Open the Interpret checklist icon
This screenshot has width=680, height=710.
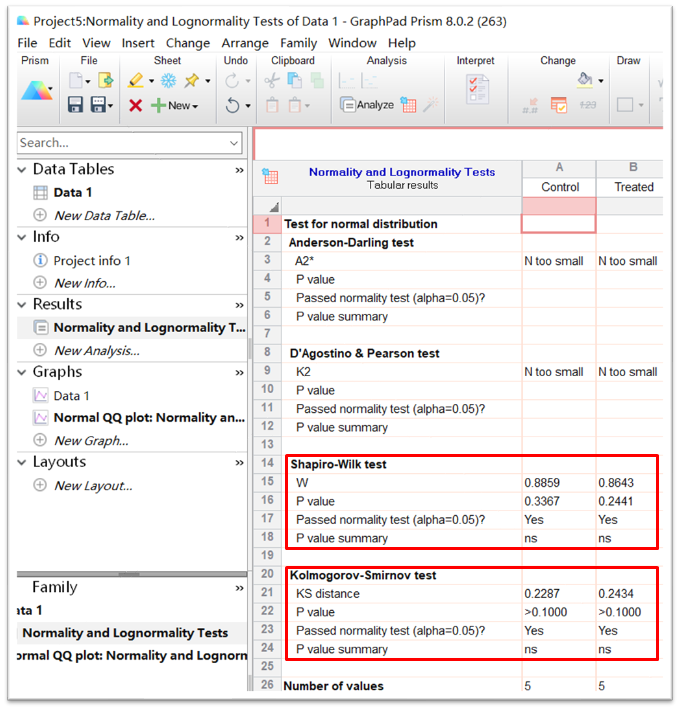478,90
